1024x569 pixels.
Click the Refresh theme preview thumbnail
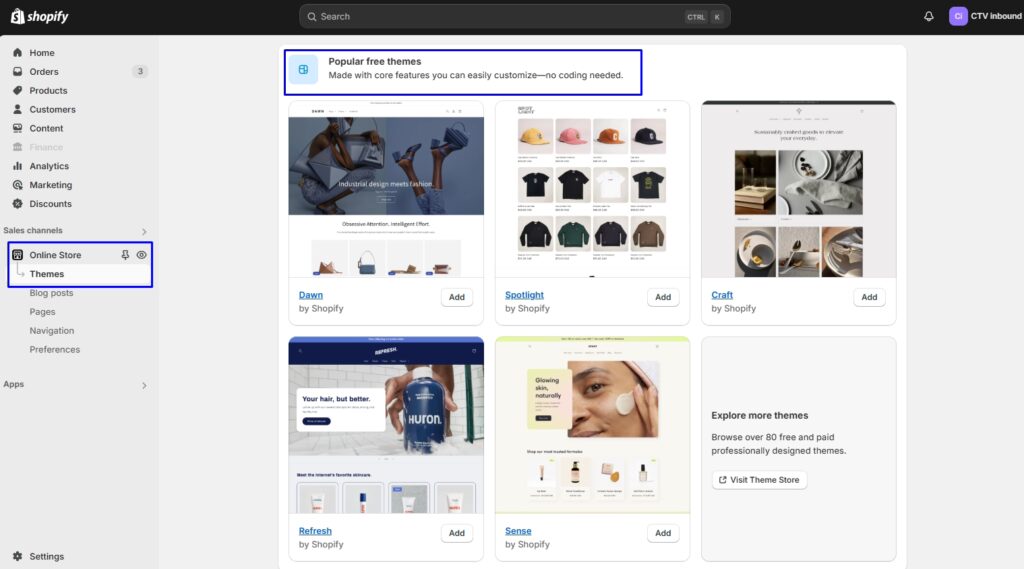(x=386, y=425)
